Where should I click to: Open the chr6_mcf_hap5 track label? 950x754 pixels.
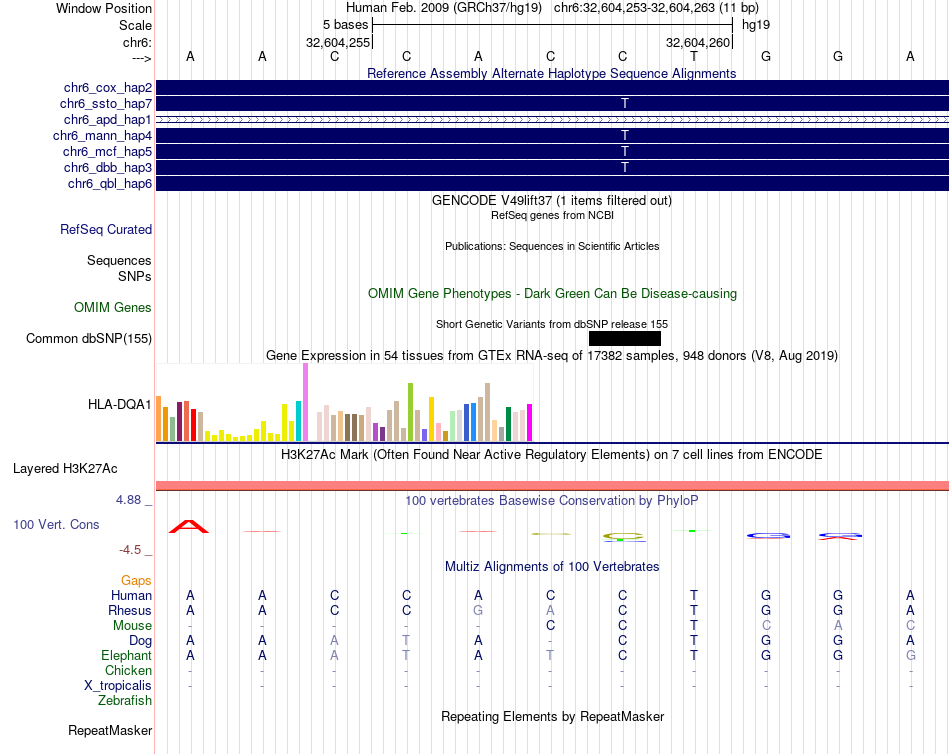click(107, 152)
